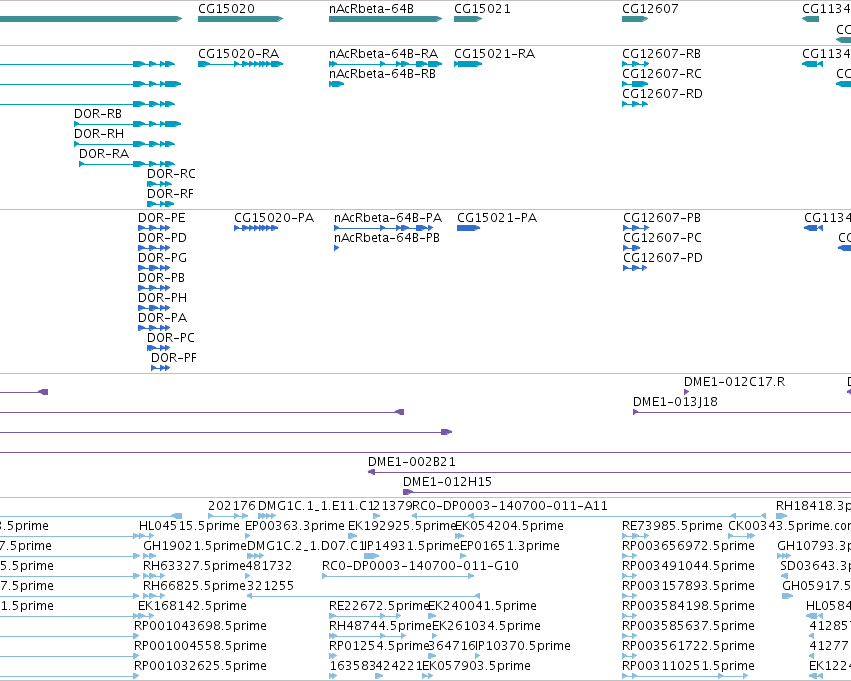Click the CG15021 gene label

pos(482,9)
